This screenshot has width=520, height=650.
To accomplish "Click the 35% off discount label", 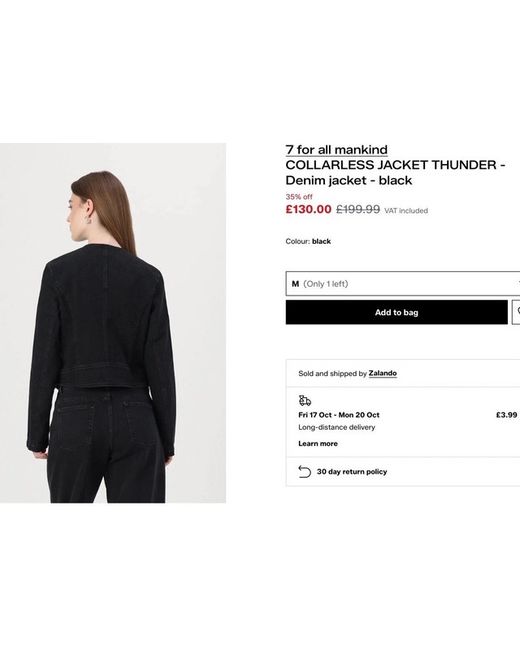I will coord(299,196).
